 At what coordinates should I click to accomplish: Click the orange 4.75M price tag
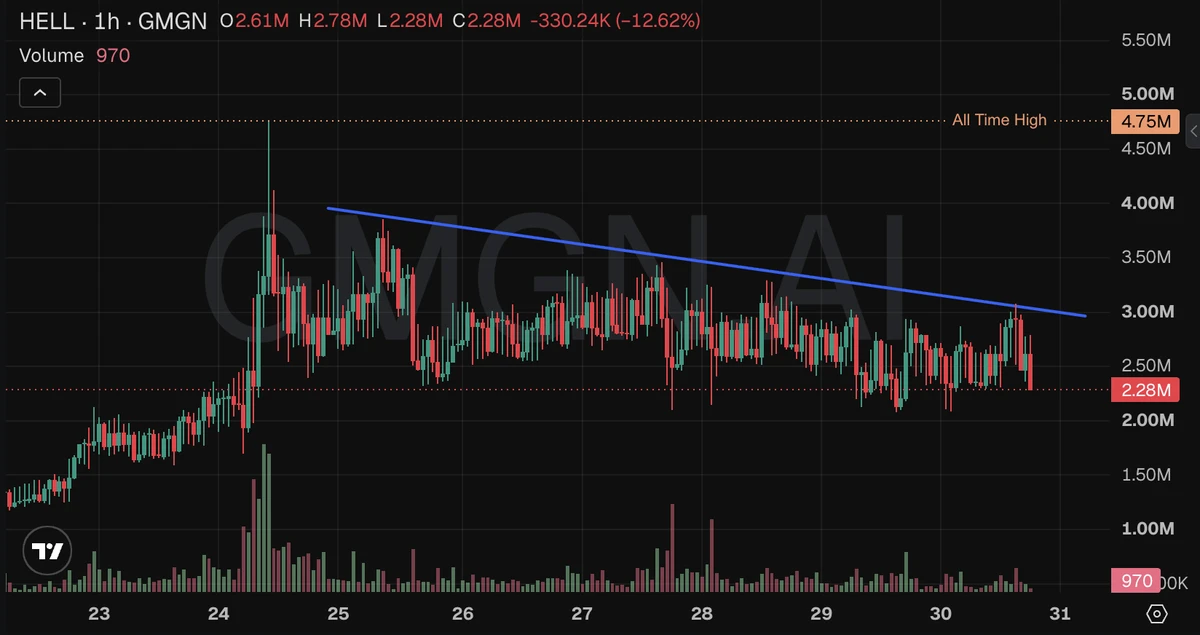click(x=1145, y=122)
